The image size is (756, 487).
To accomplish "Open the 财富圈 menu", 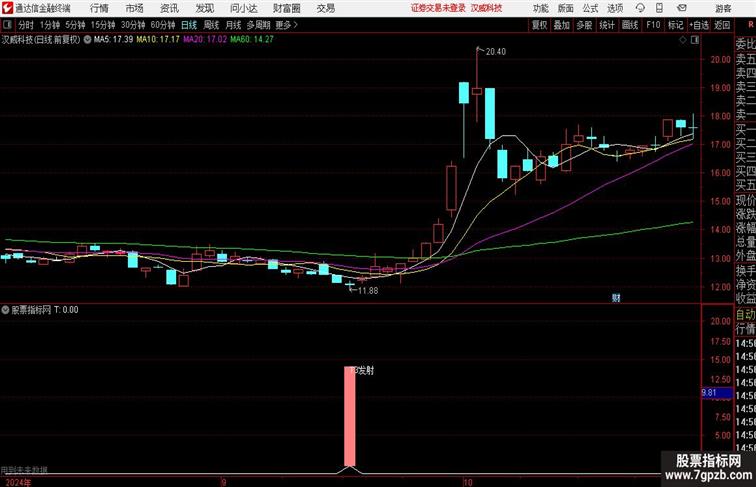I will pyautogui.click(x=286, y=8).
